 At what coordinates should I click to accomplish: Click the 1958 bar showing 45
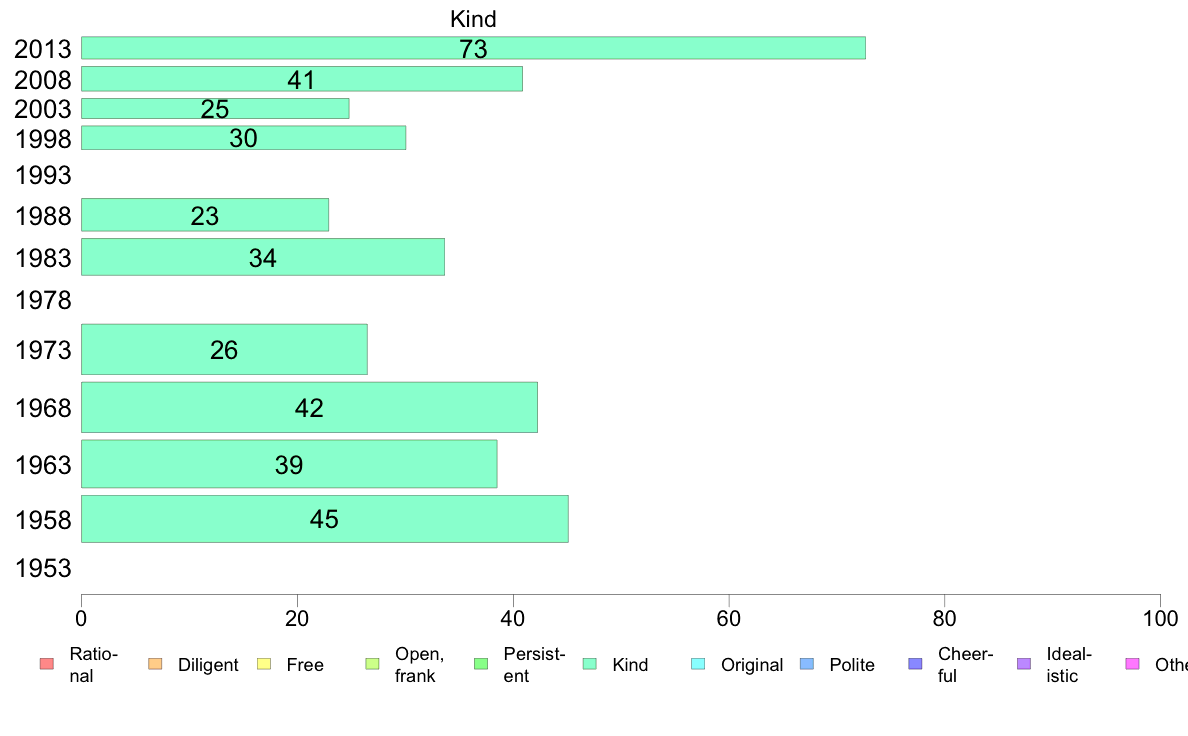point(325,519)
